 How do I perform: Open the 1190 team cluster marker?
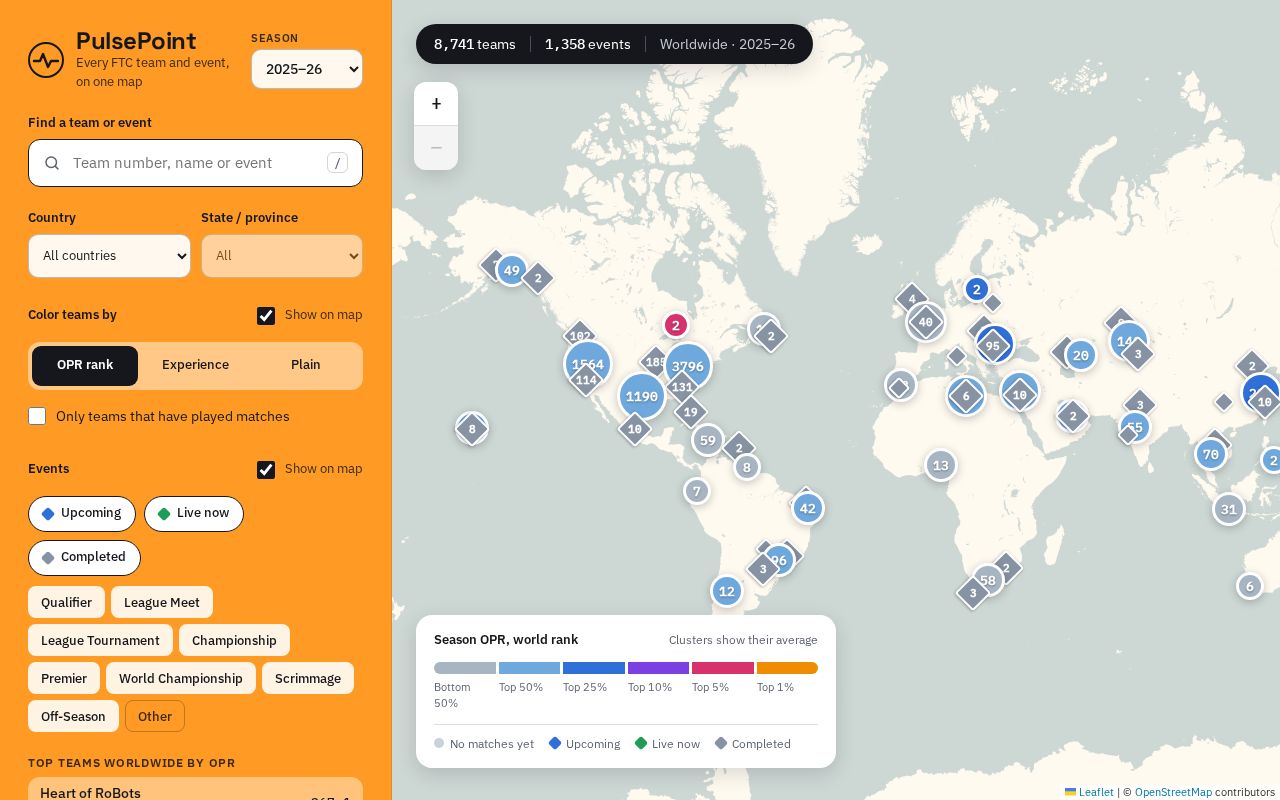[x=642, y=396]
